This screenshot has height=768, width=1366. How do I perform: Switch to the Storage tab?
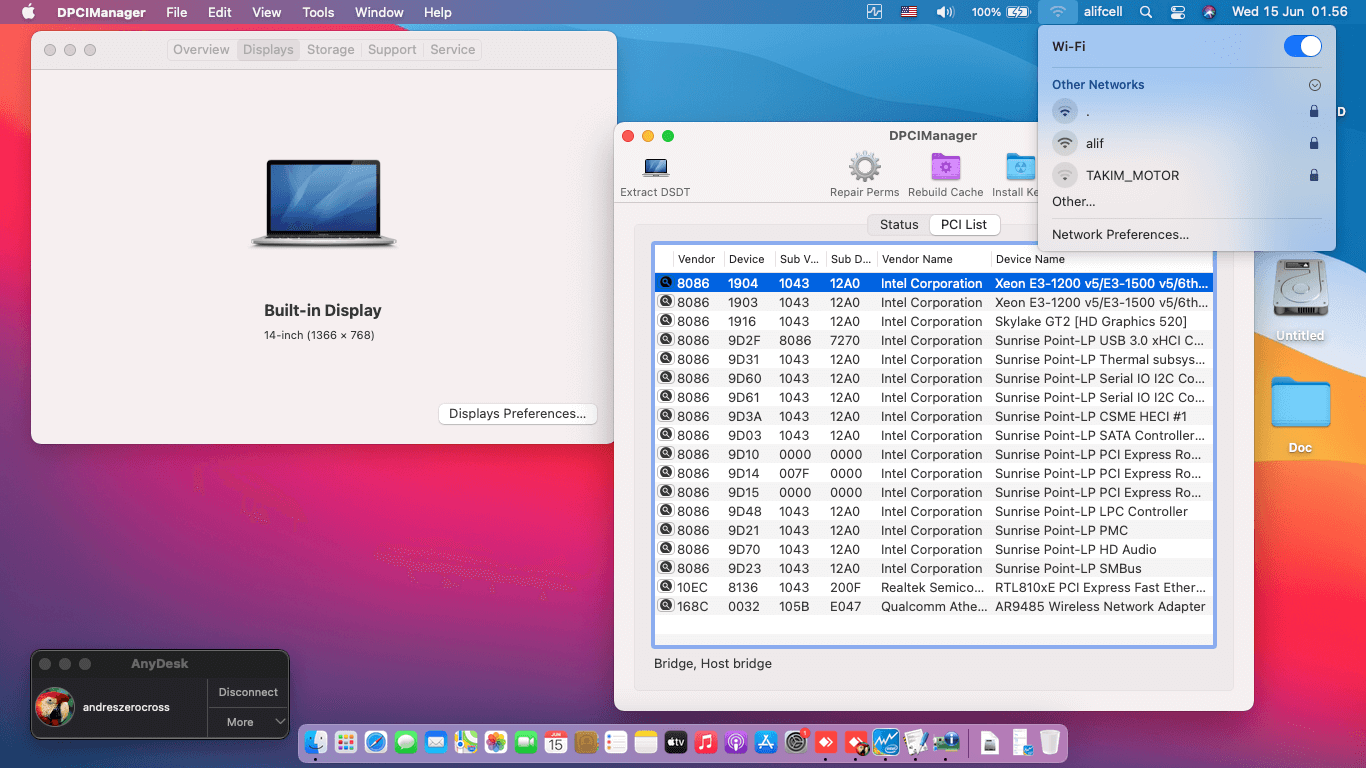(330, 49)
